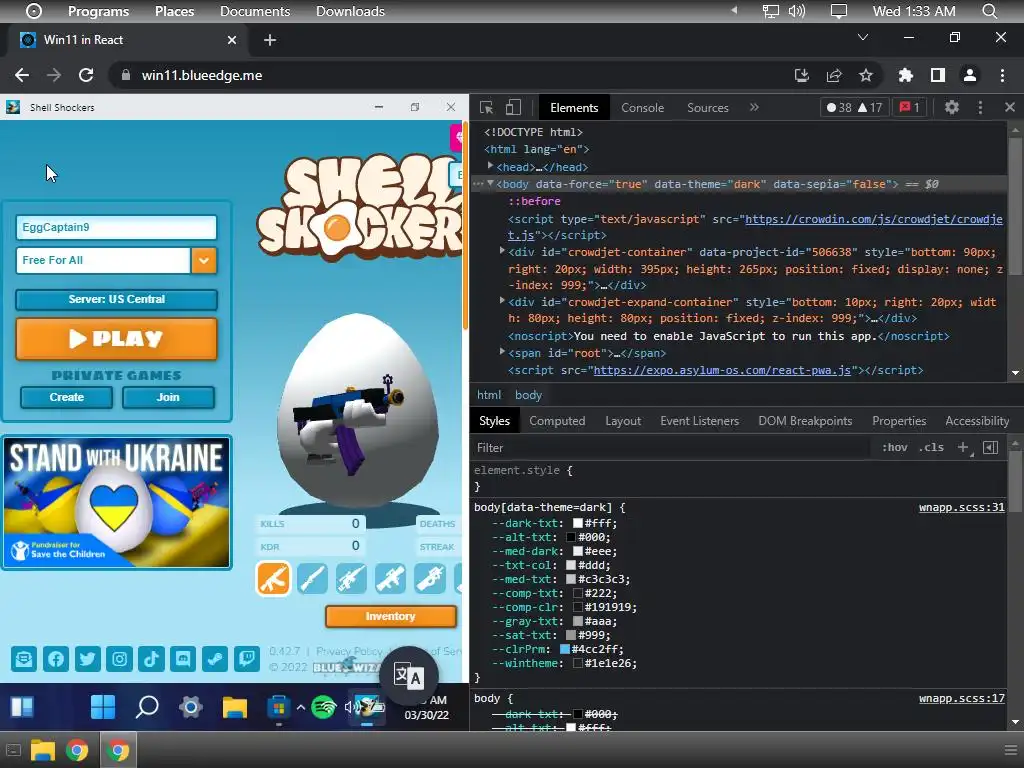Expand hidden tray icons caret on Win11 taskbar

(300, 707)
